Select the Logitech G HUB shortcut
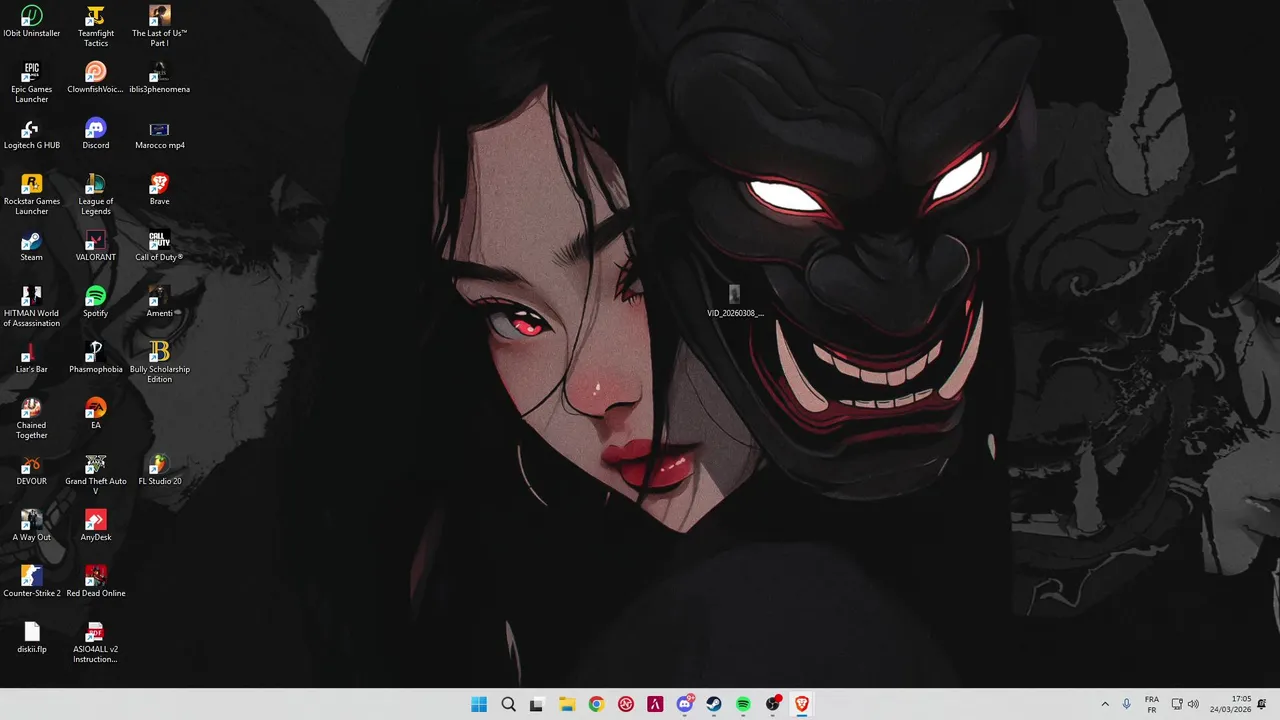 pyautogui.click(x=32, y=134)
